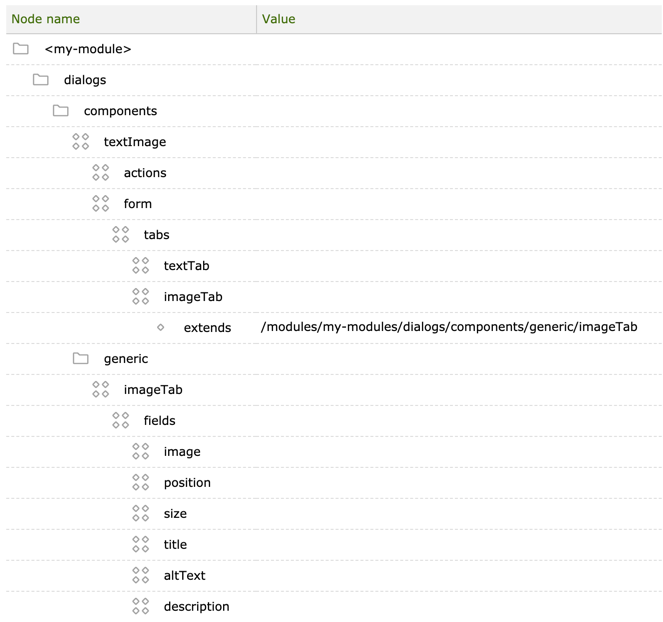Click the property diamond icon beside extends

pyautogui.click(x=160, y=327)
